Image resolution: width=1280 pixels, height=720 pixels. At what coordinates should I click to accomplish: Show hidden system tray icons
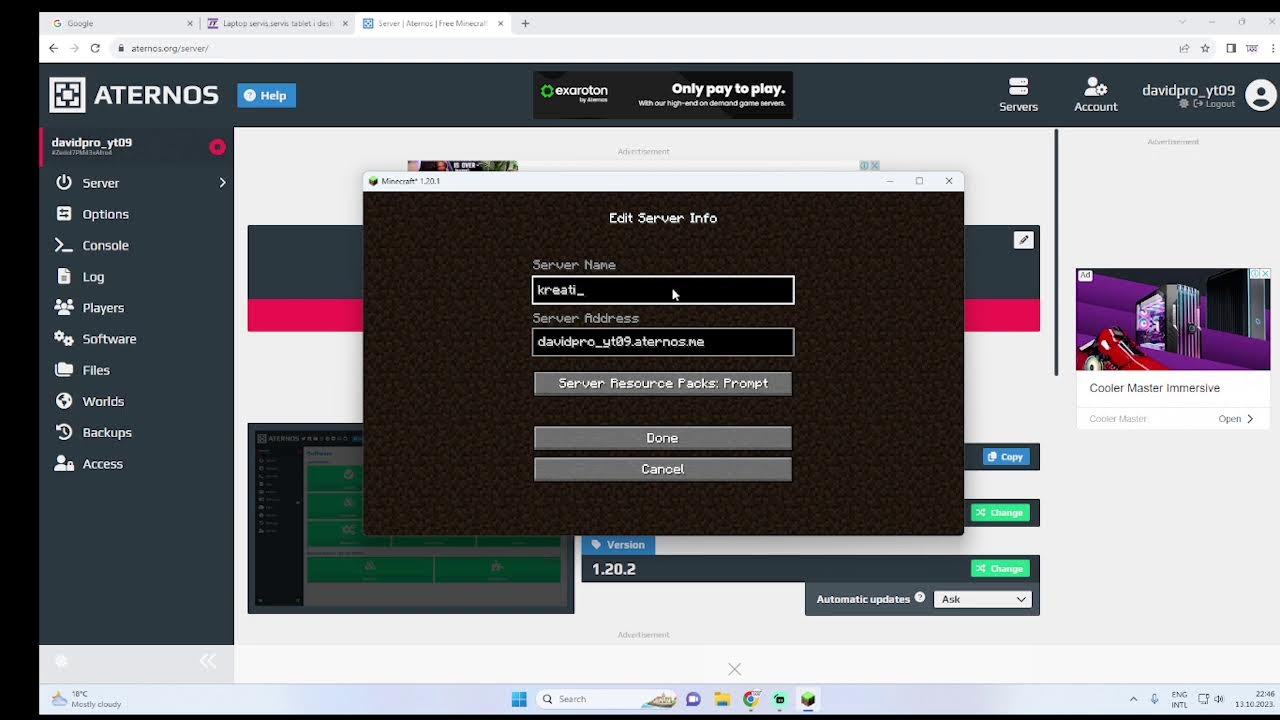[1133, 699]
